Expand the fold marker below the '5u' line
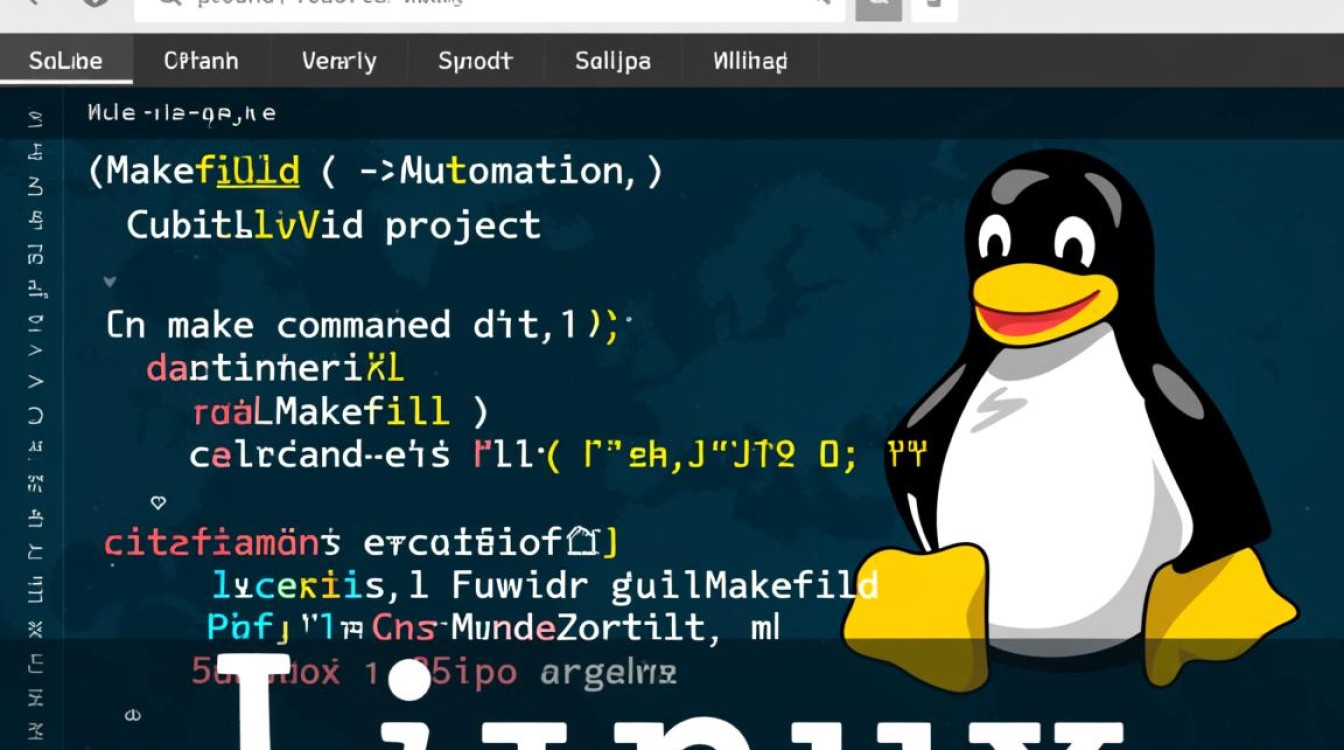Viewport: 1344px width, 750px height. click(133, 714)
